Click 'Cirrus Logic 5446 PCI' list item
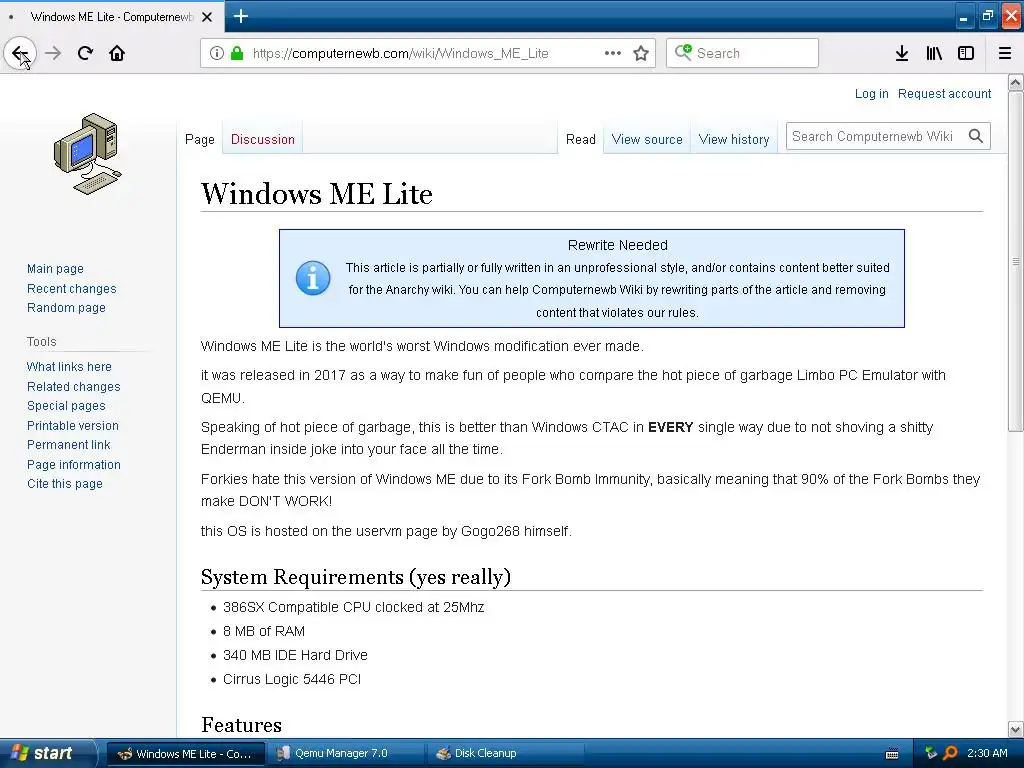 [292, 679]
